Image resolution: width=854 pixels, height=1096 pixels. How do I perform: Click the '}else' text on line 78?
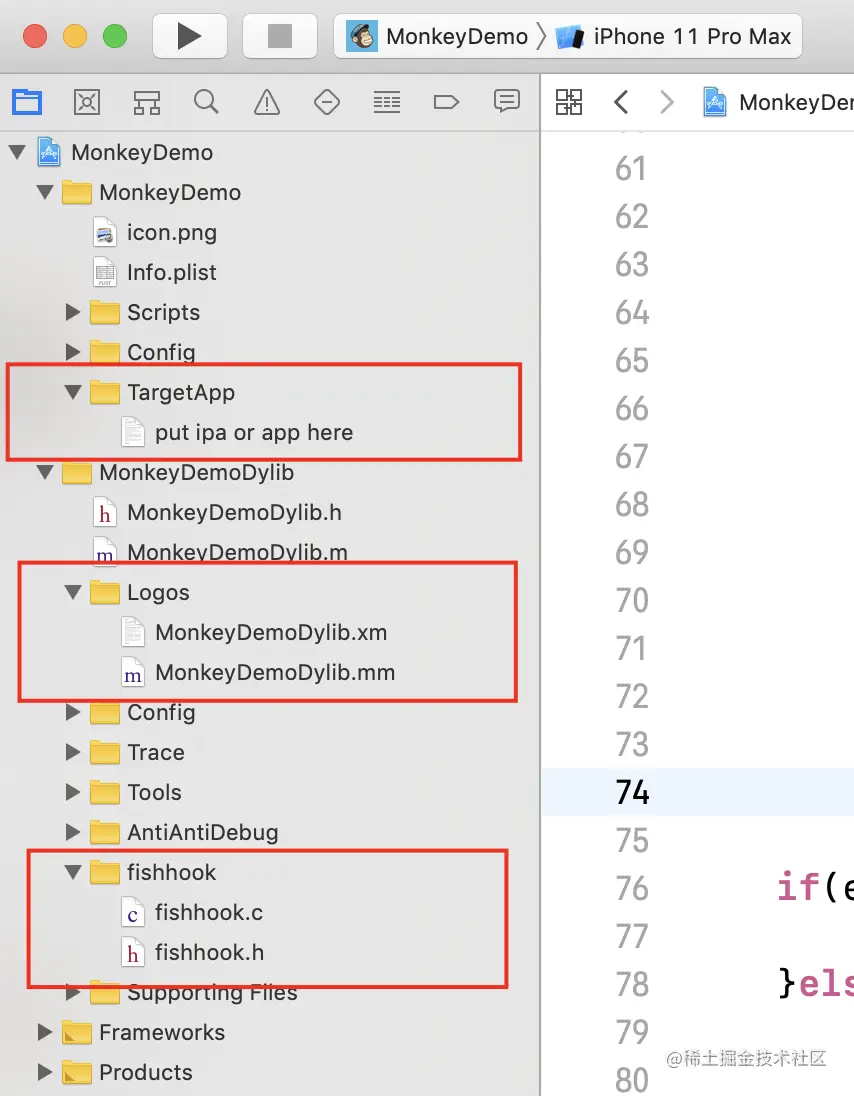tap(816, 983)
